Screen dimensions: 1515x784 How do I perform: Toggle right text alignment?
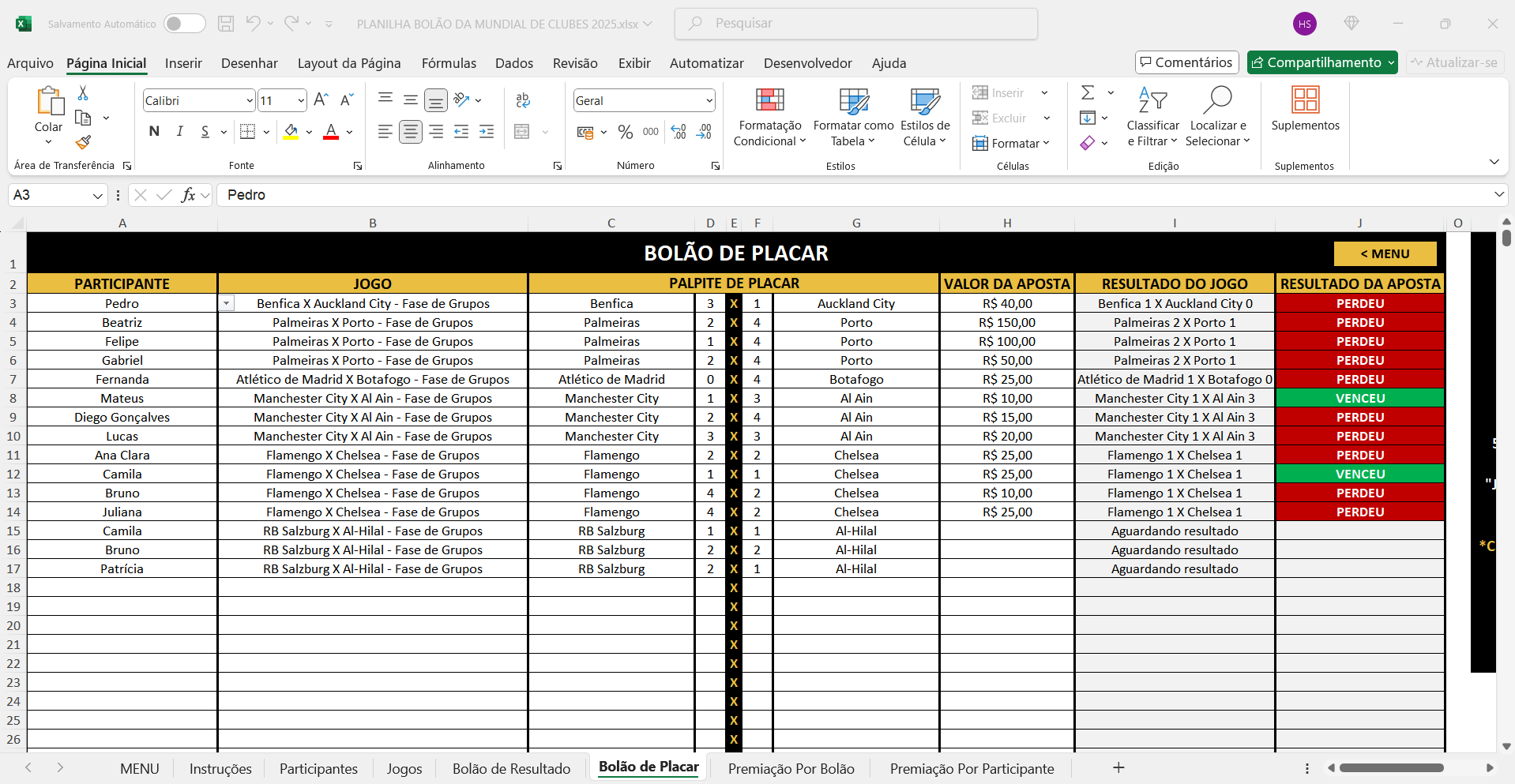click(436, 132)
